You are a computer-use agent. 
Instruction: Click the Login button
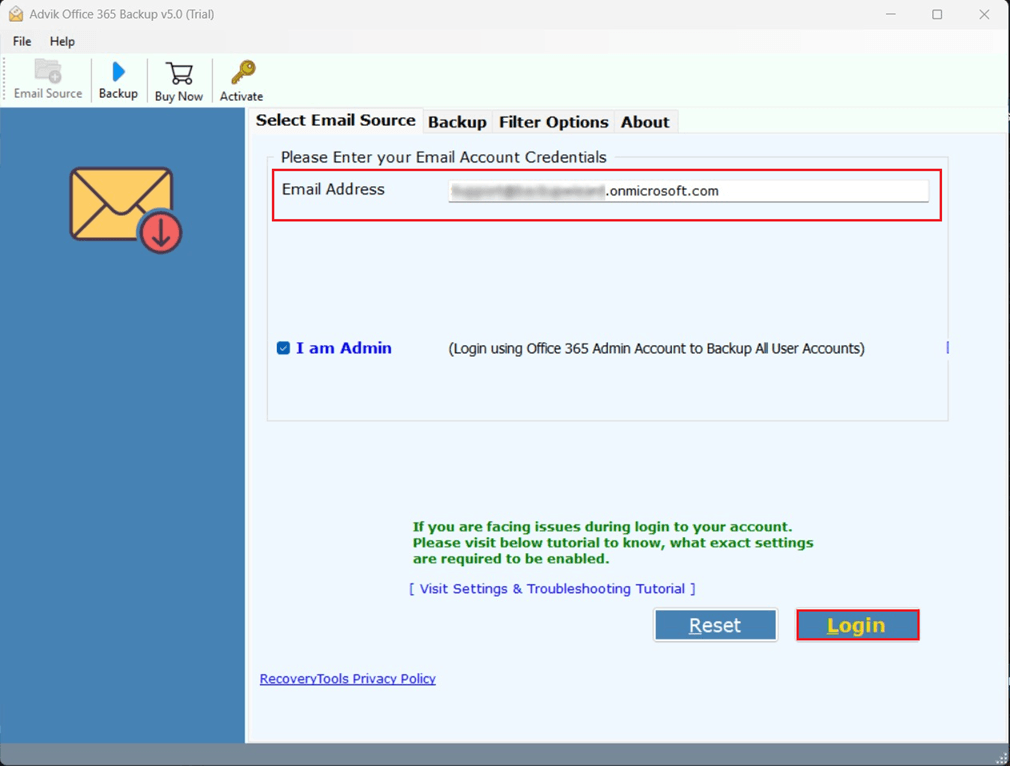[x=857, y=625]
